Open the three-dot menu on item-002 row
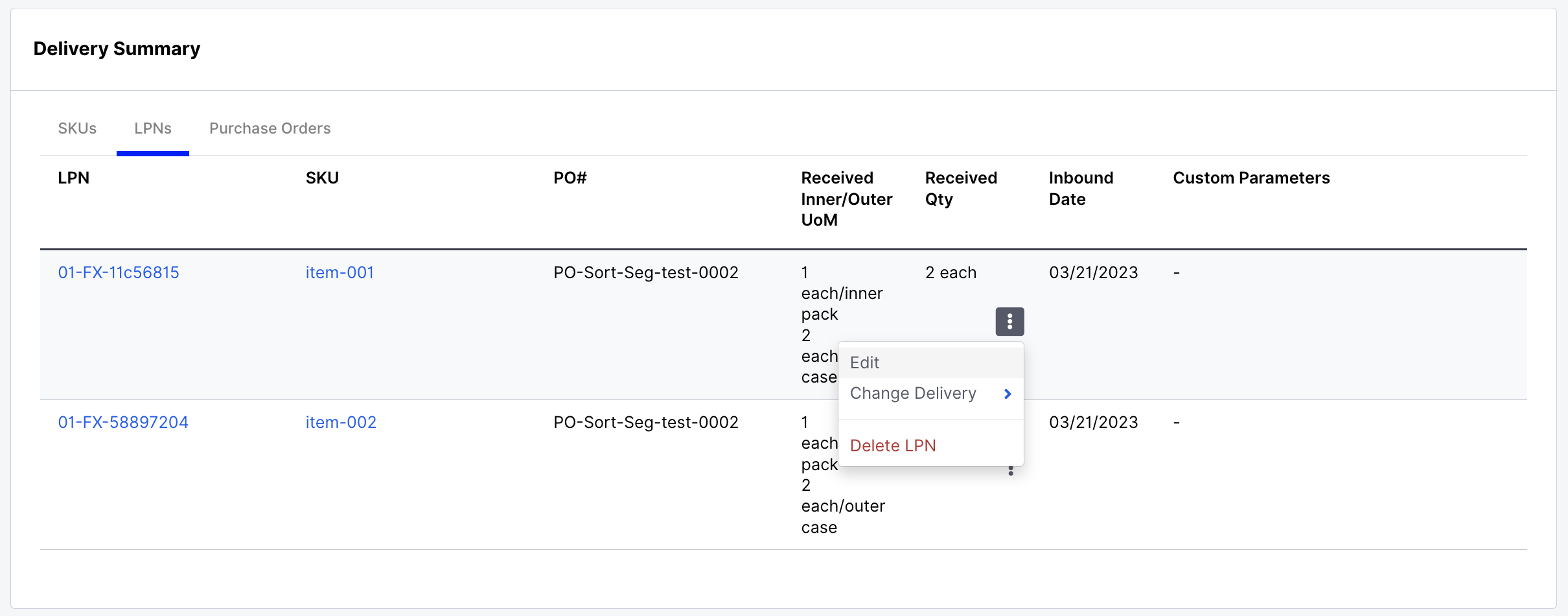This screenshot has width=1568, height=616. (1011, 471)
